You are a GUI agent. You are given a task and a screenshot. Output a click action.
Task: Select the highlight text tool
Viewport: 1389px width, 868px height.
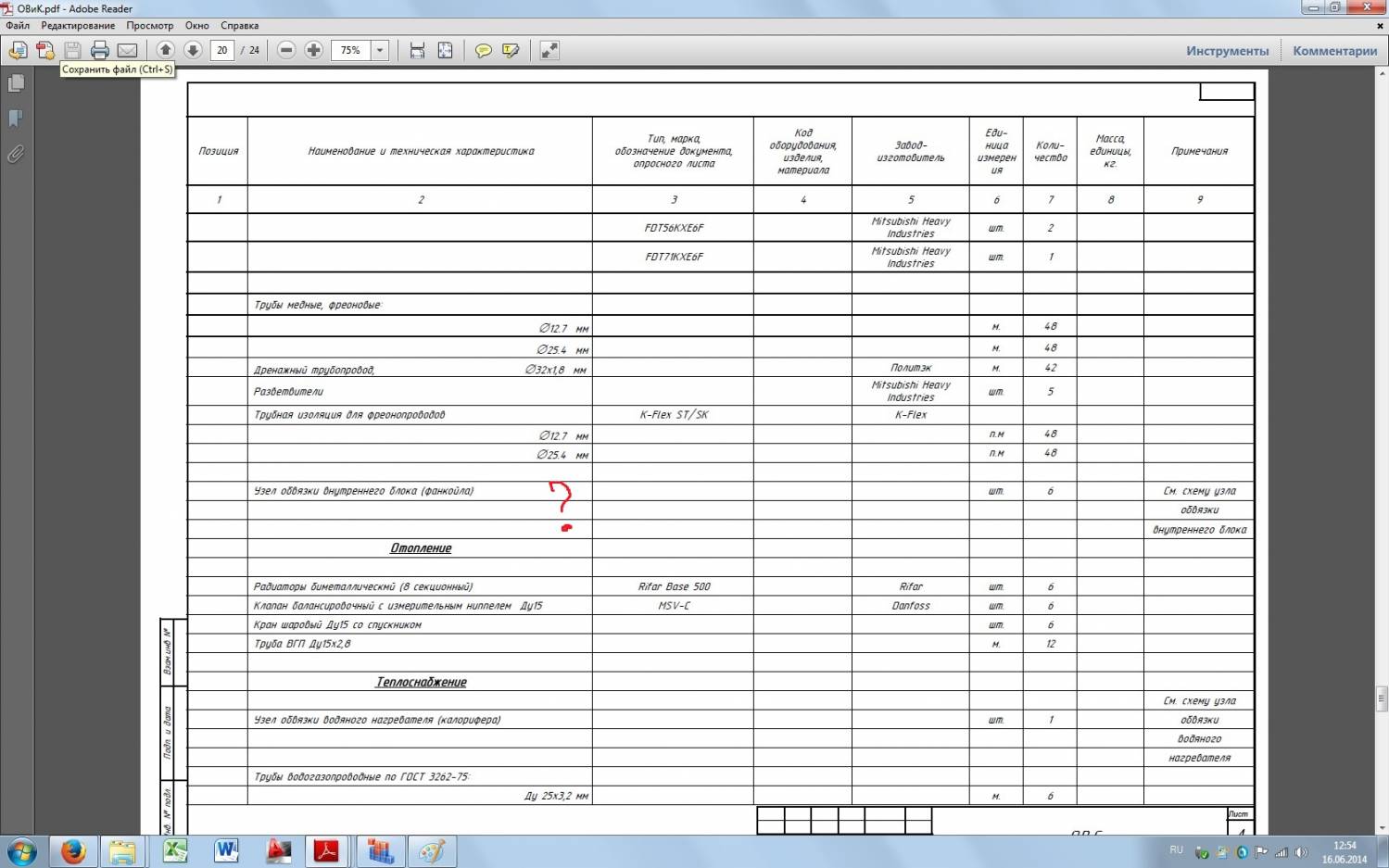[x=511, y=51]
